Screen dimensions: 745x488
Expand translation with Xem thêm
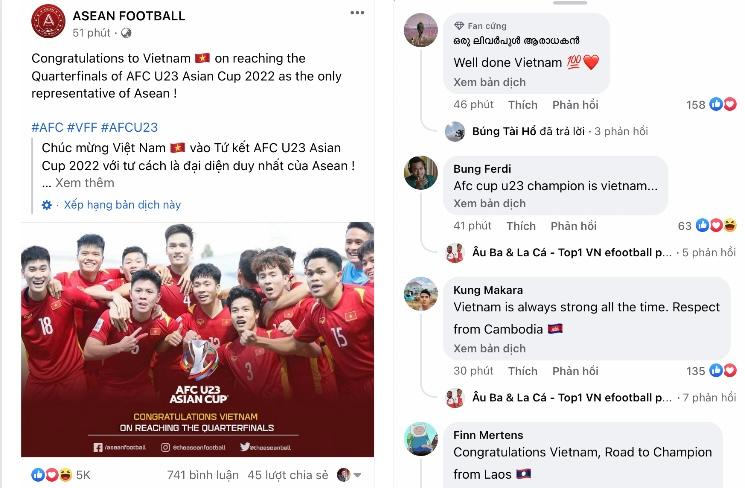85,183
